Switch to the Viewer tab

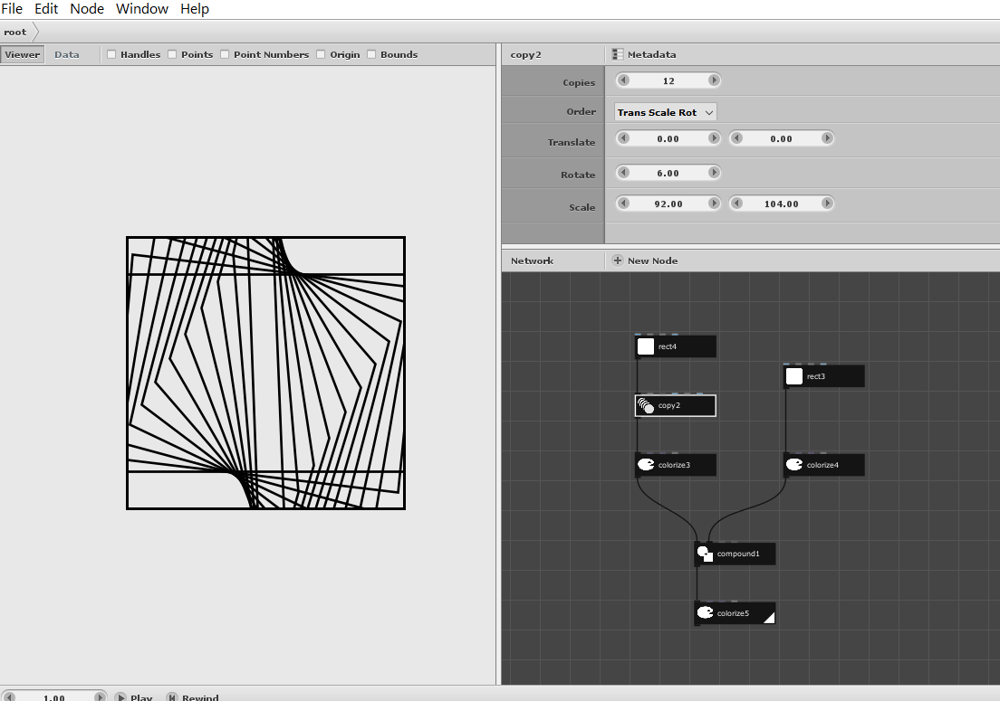point(22,54)
